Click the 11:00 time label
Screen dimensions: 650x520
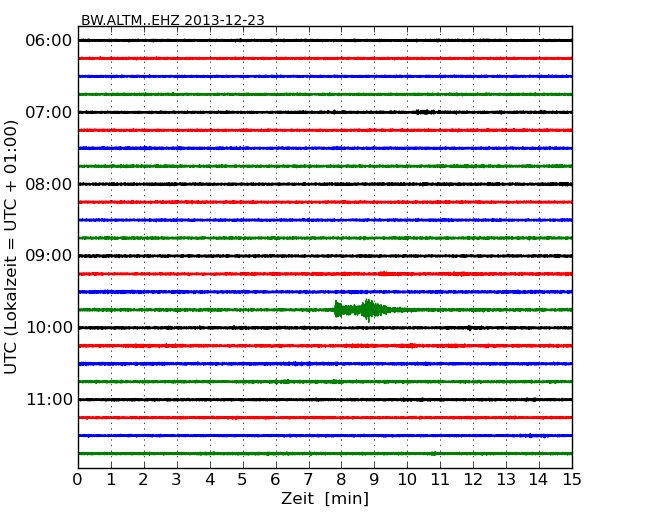coord(49,400)
